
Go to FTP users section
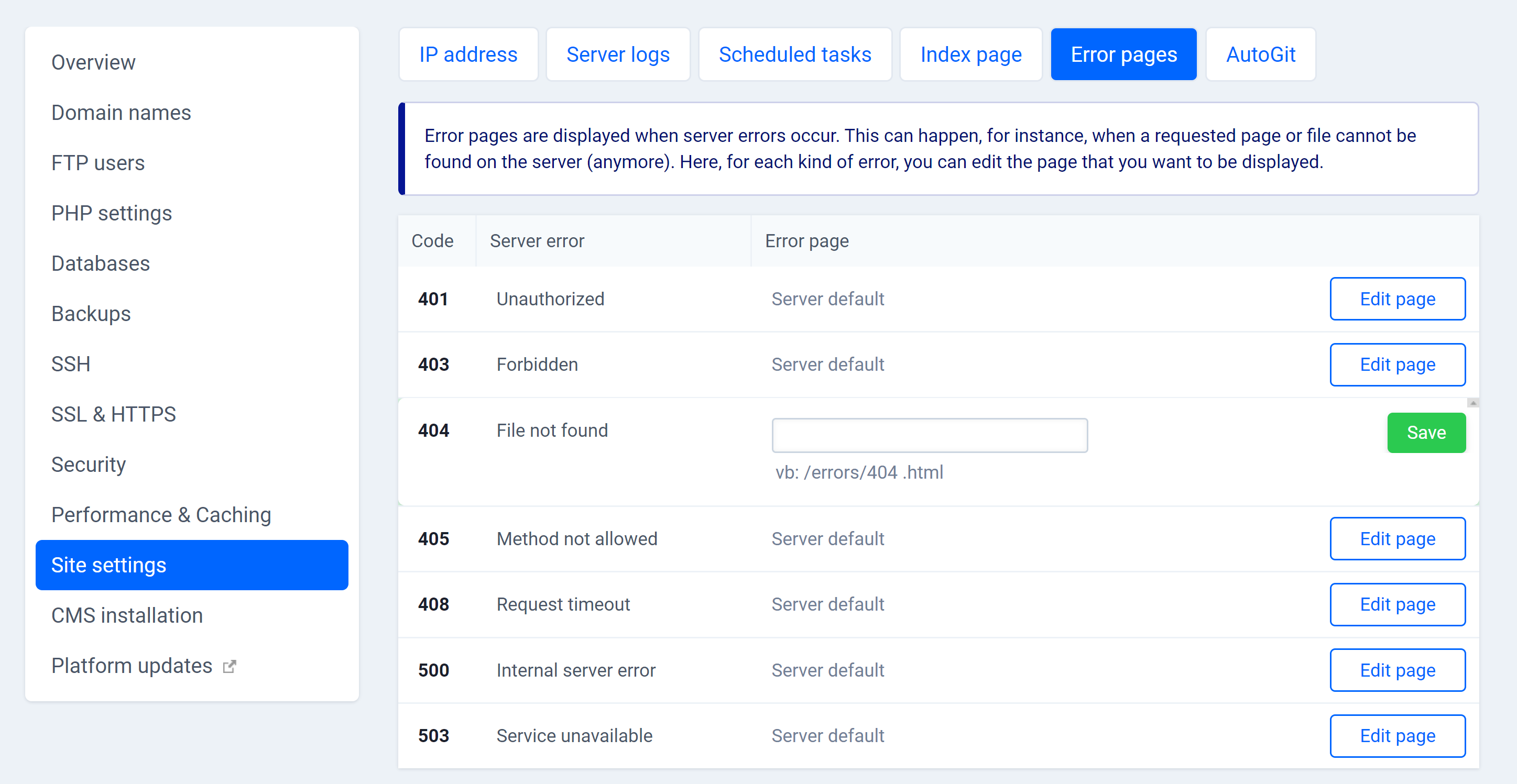click(x=99, y=163)
